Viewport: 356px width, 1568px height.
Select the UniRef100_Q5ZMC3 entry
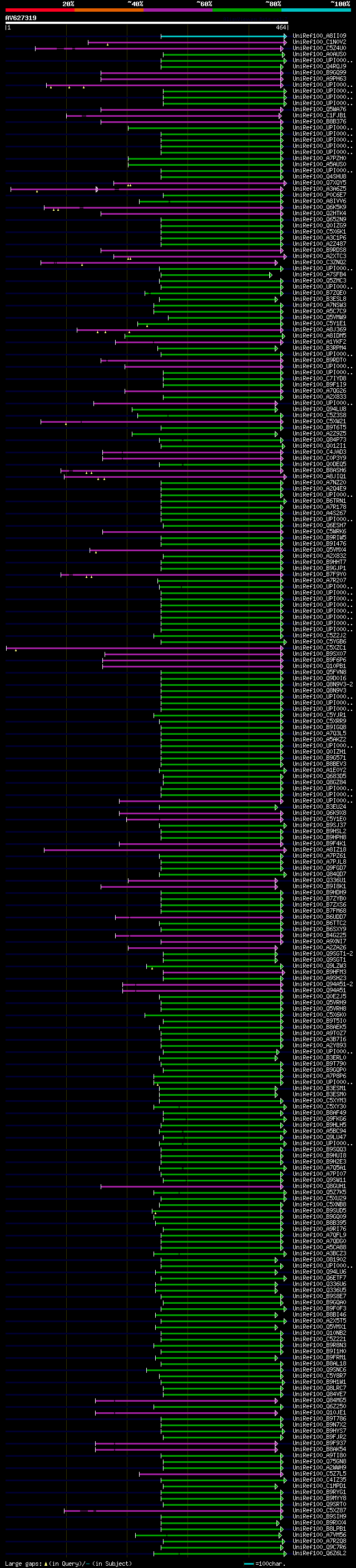319,281
